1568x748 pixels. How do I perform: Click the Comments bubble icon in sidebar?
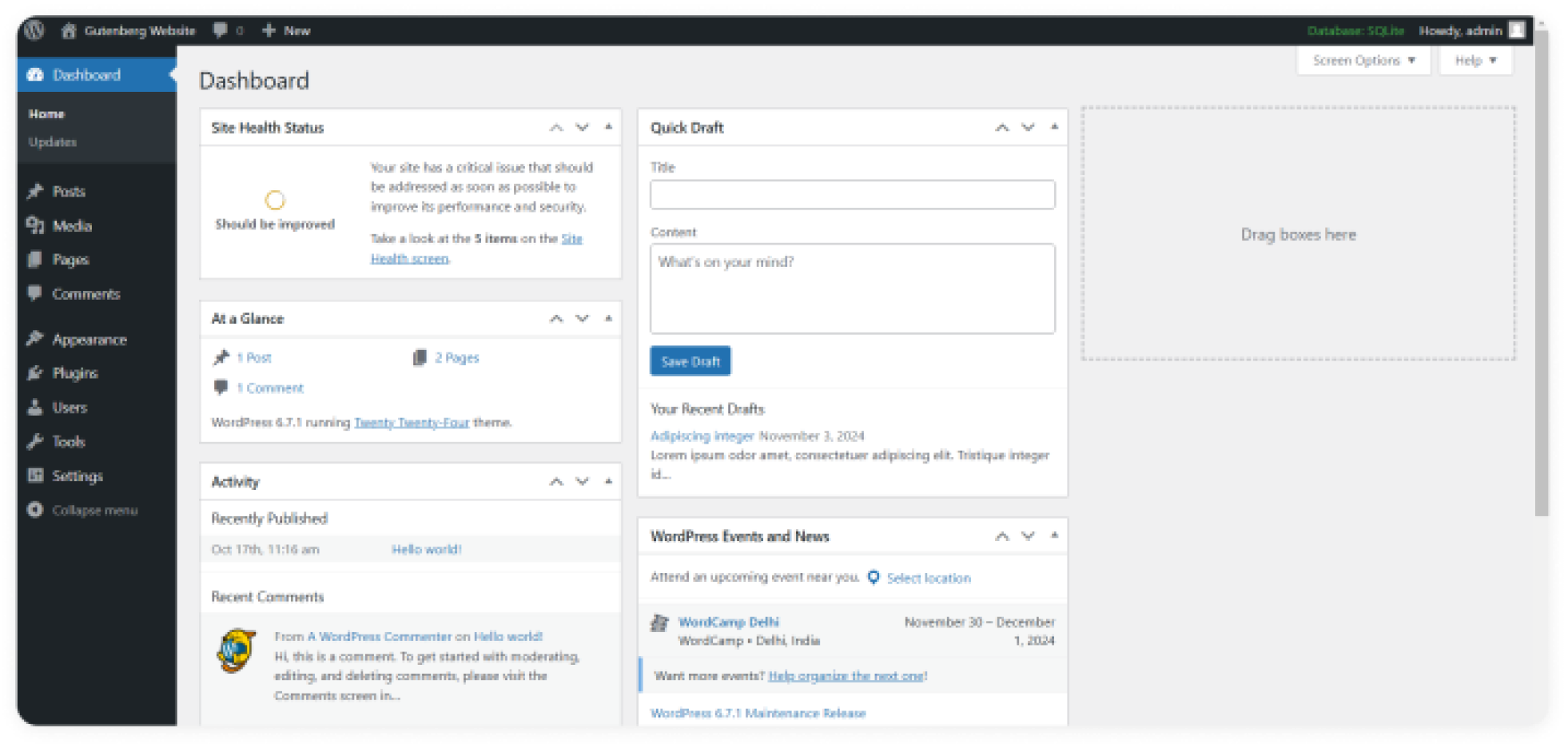35,293
